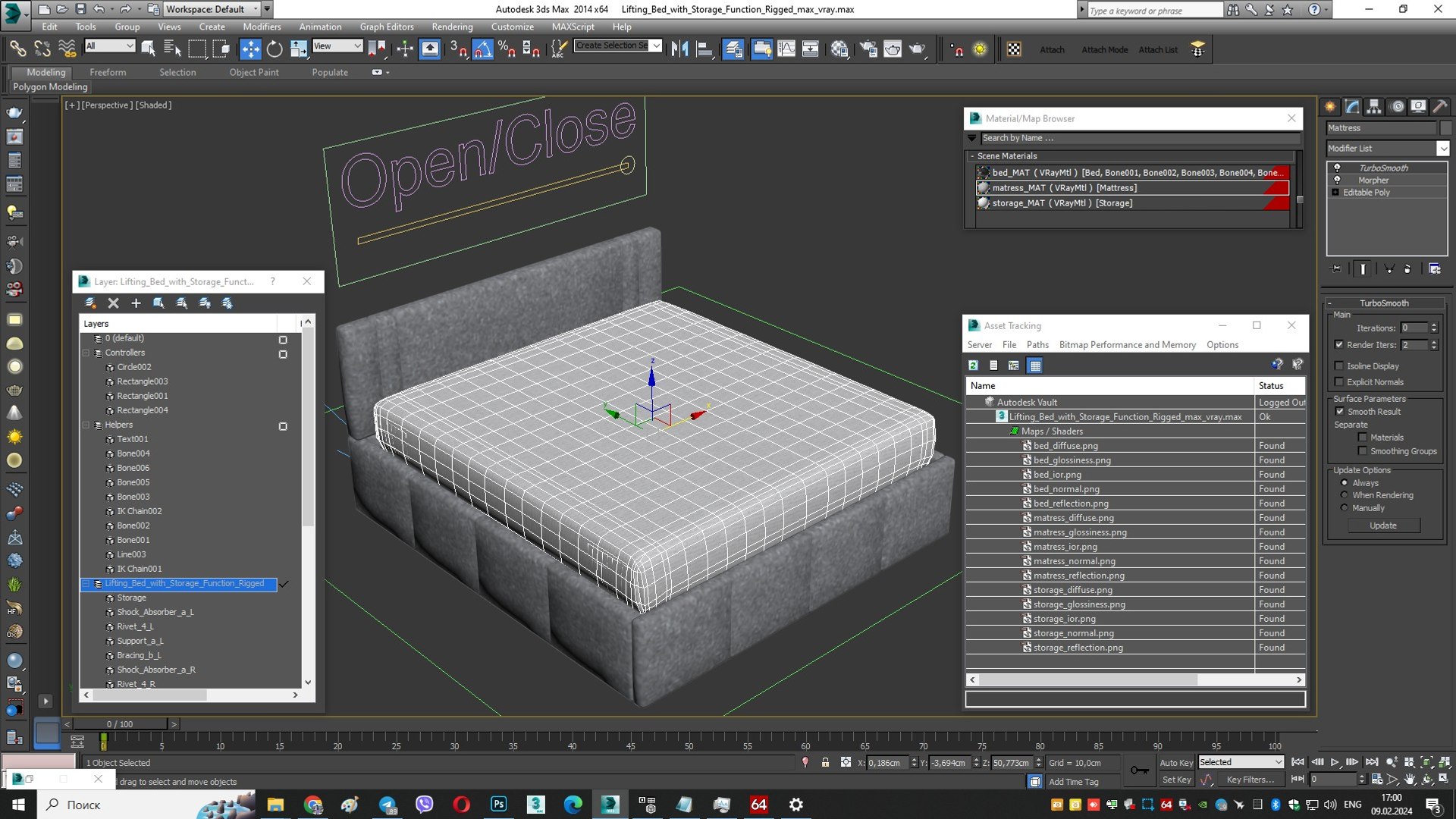1456x819 pixels.
Task: Open the Modifier List dropdown
Action: tap(1442, 149)
